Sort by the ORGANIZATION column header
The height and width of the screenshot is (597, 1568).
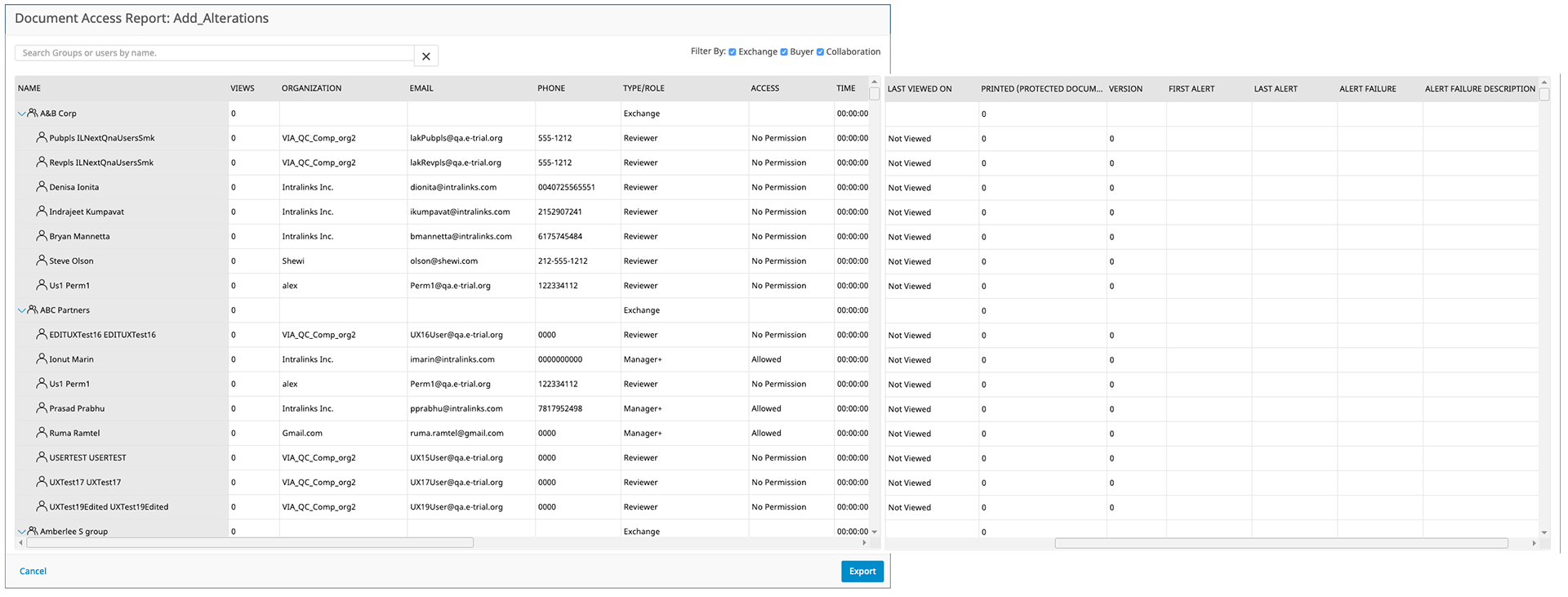(312, 88)
